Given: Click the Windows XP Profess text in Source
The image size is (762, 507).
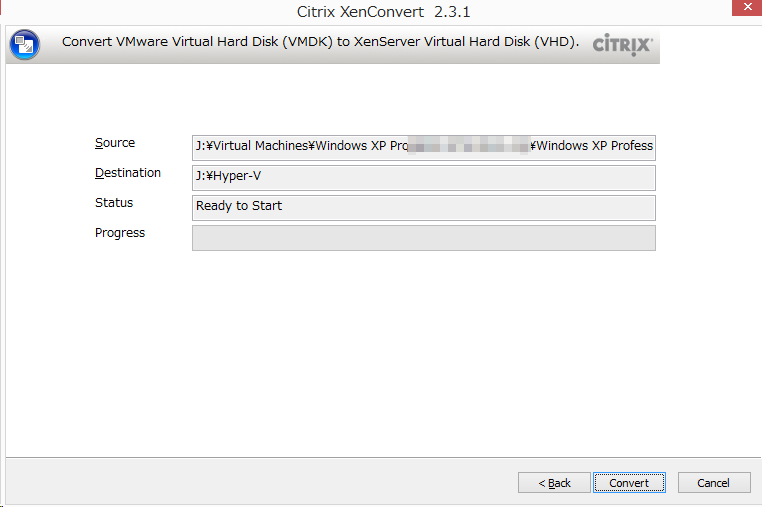Looking at the screenshot, I should point(595,146).
